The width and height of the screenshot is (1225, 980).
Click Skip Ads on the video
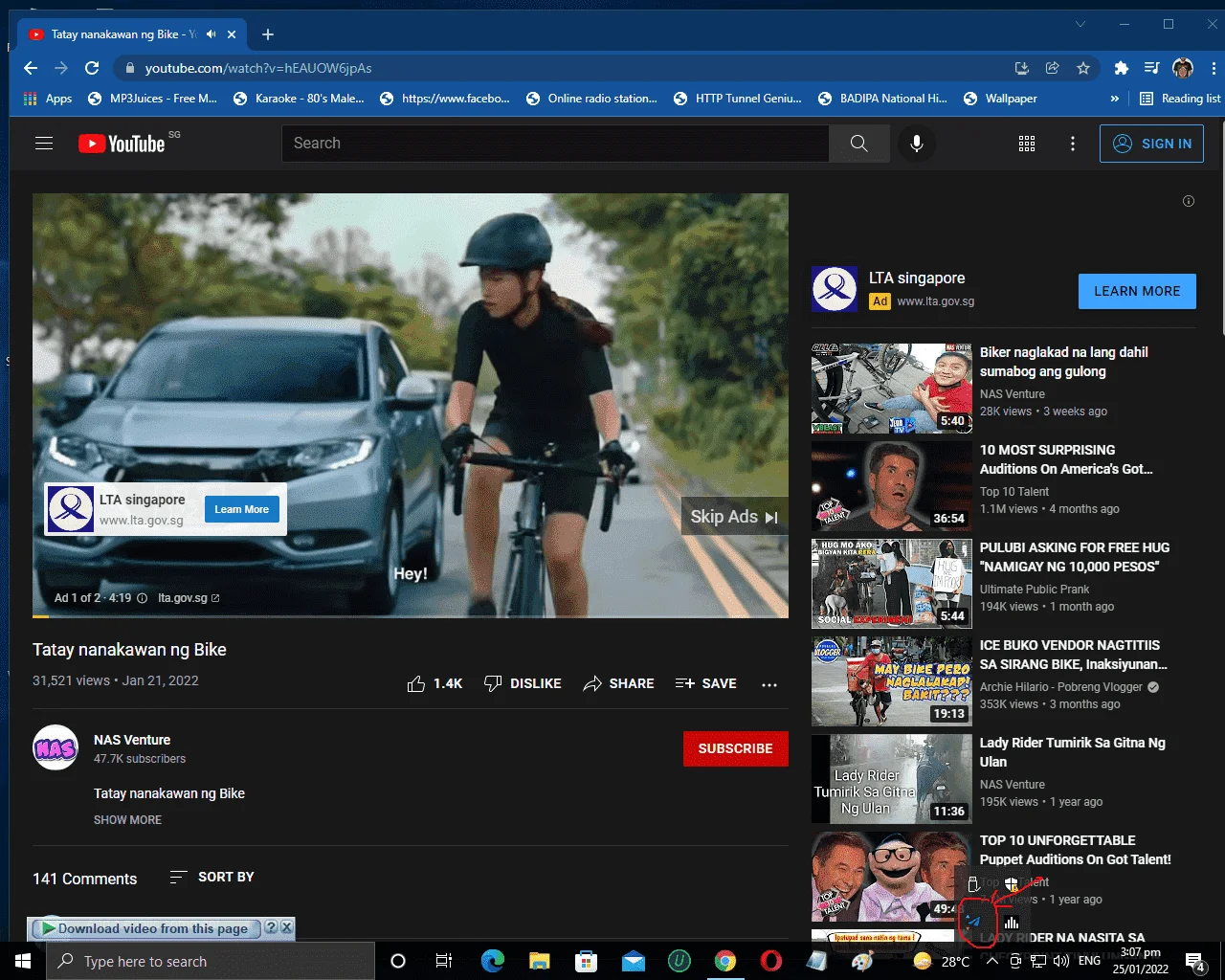tap(734, 517)
